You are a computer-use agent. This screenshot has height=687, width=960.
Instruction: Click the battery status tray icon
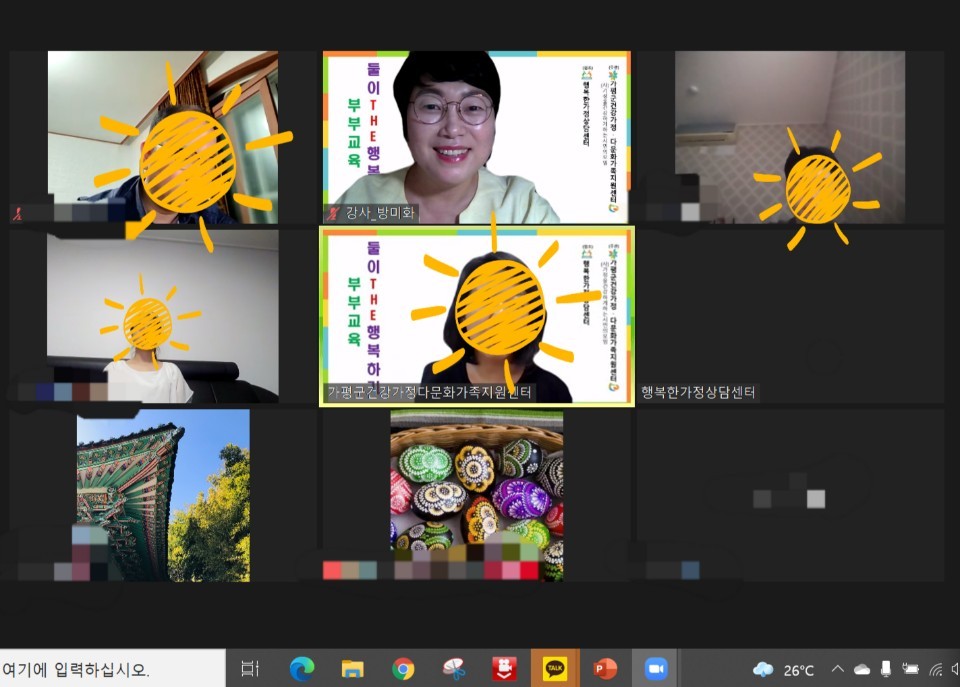(910, 670)
